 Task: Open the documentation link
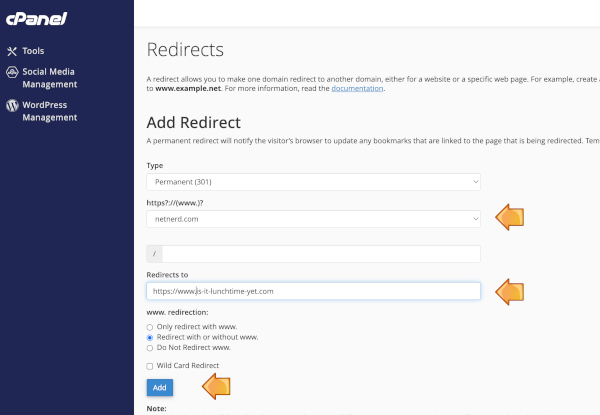click(x=357, y=88)
